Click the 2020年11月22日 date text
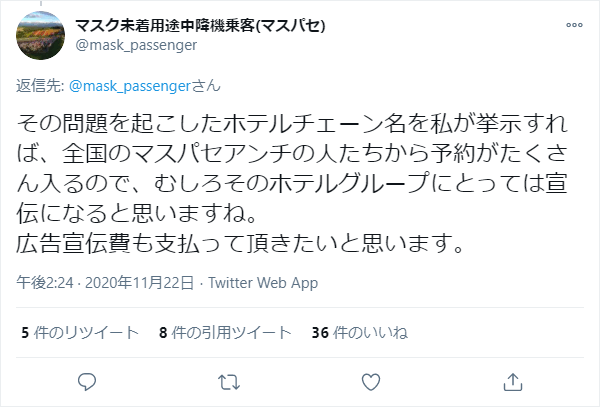Viewport: 600px width, 407px height. click(139, 283)
